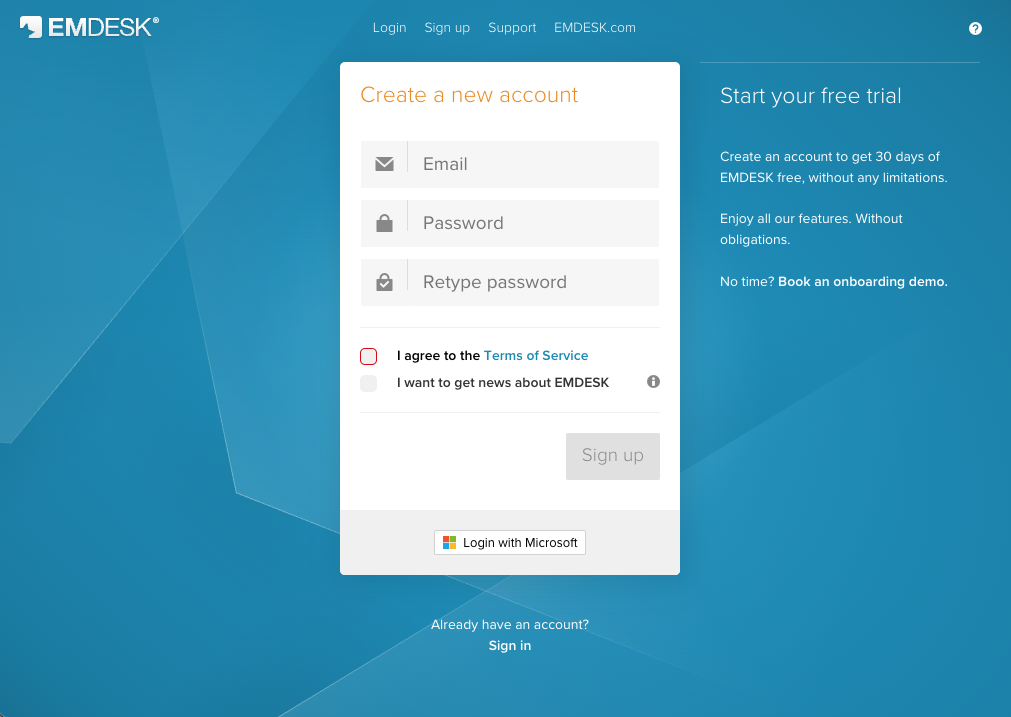Go to Login in the top navigation
Image resolution: width=1011 pixels, height=717 pixels.
[x=389, y=28]
